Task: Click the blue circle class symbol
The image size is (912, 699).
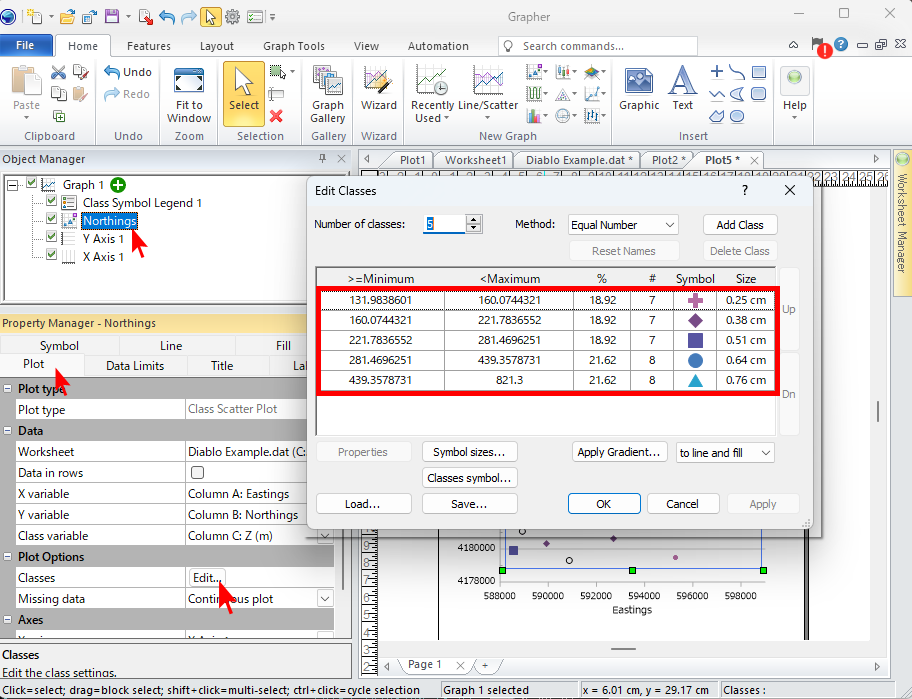Action: click(695, 361)
